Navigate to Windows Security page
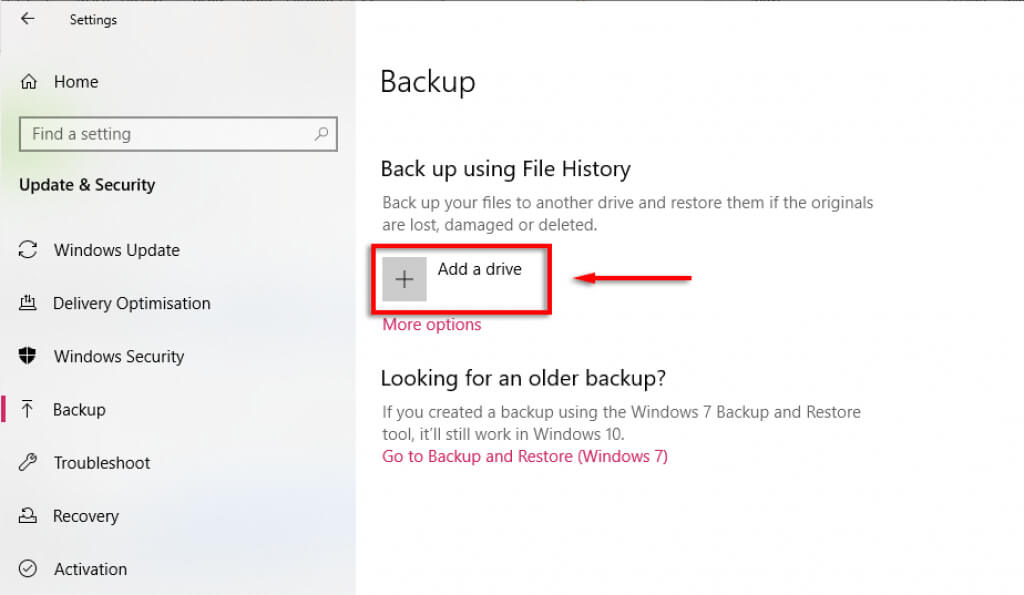1024x595 pixels. (118, 356)
